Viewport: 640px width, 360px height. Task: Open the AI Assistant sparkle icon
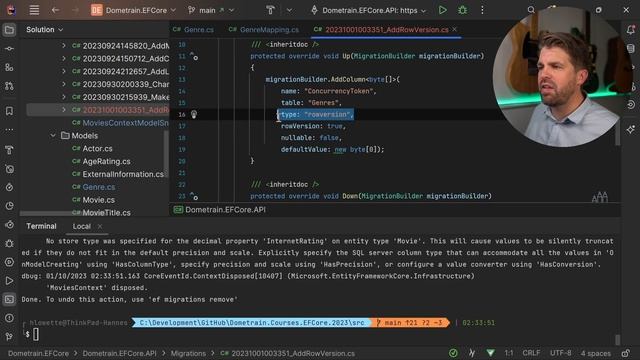[x=631, y=130]
